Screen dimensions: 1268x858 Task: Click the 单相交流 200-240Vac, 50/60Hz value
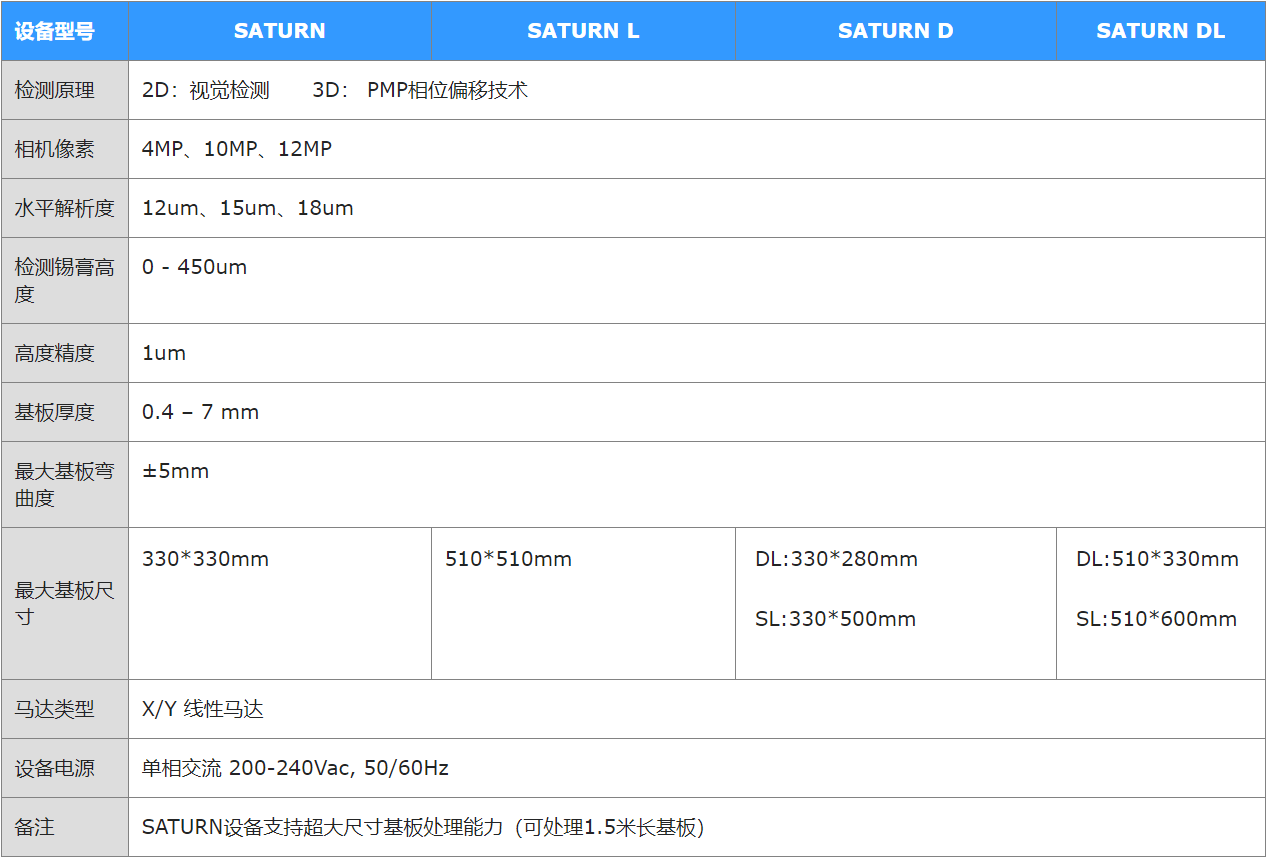295,768
